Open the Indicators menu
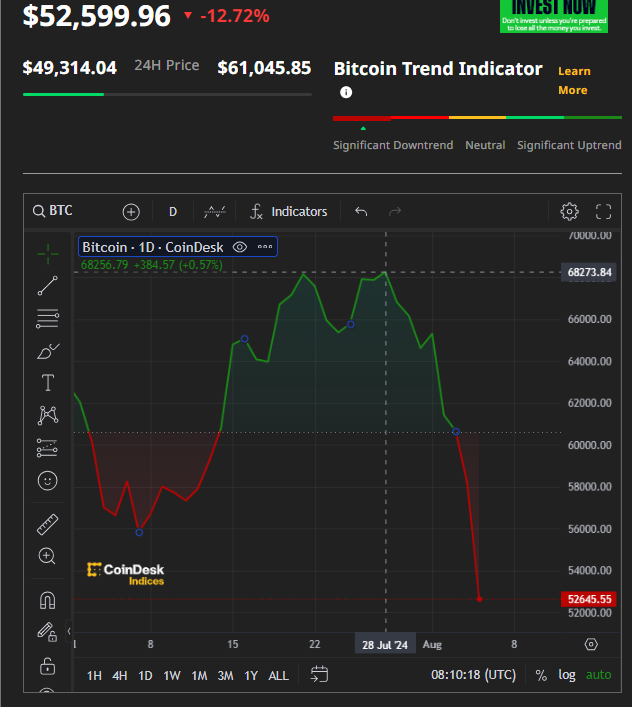 (x=288, y=211)
